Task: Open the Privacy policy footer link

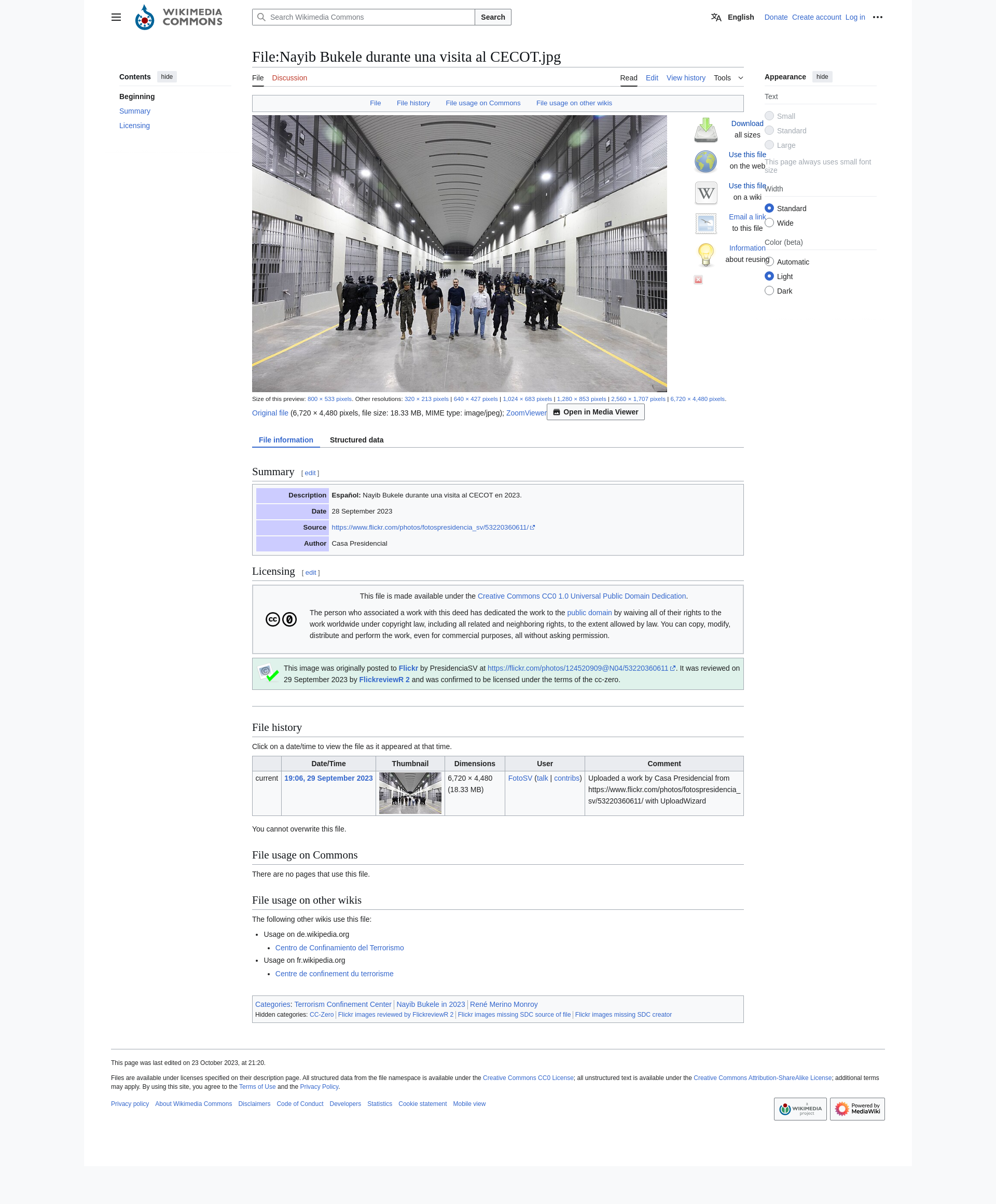Action: click(130, 1104)
